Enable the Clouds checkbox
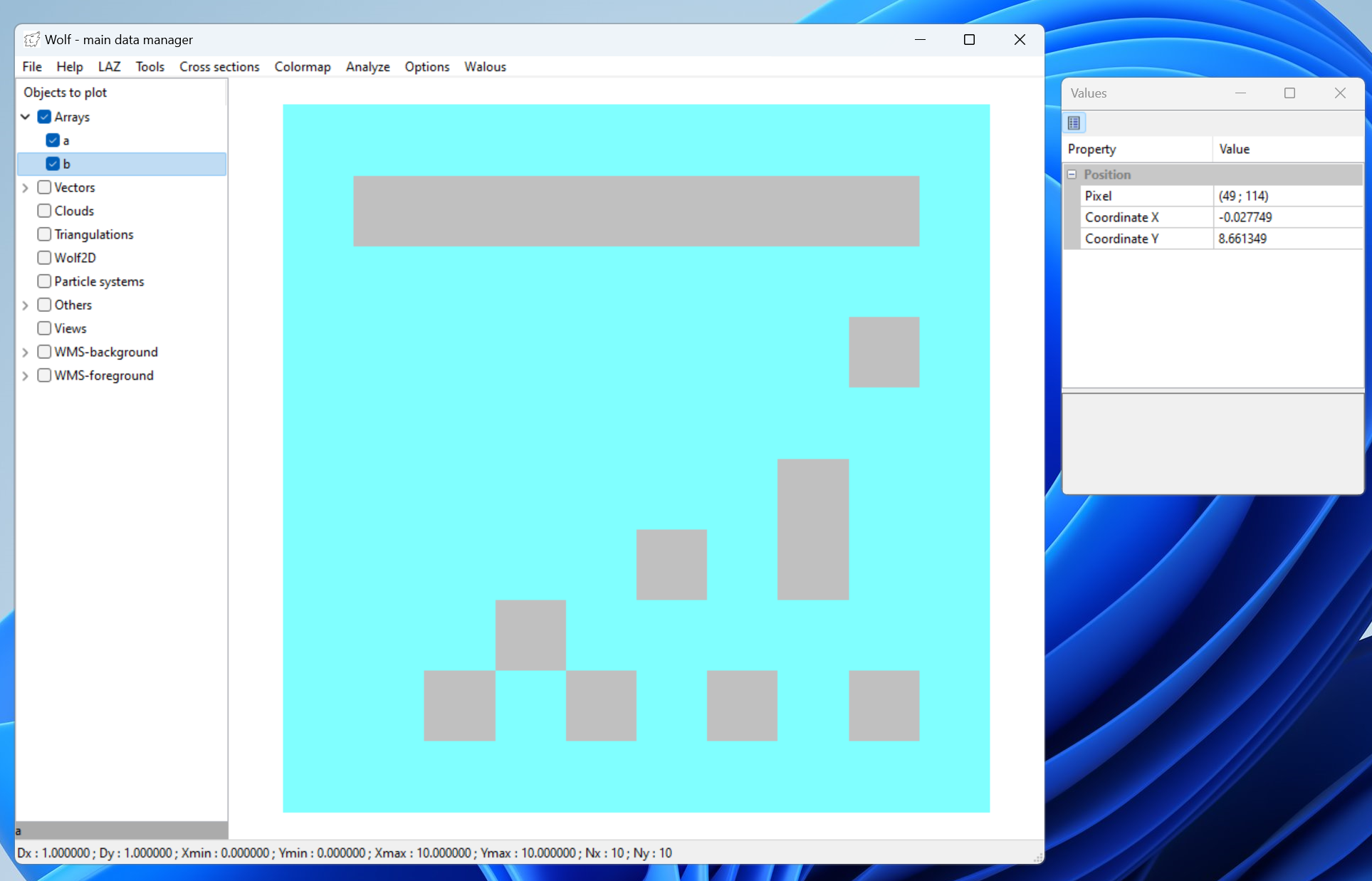This screenshot has height=881, width=1372. [x=44, y=211]
